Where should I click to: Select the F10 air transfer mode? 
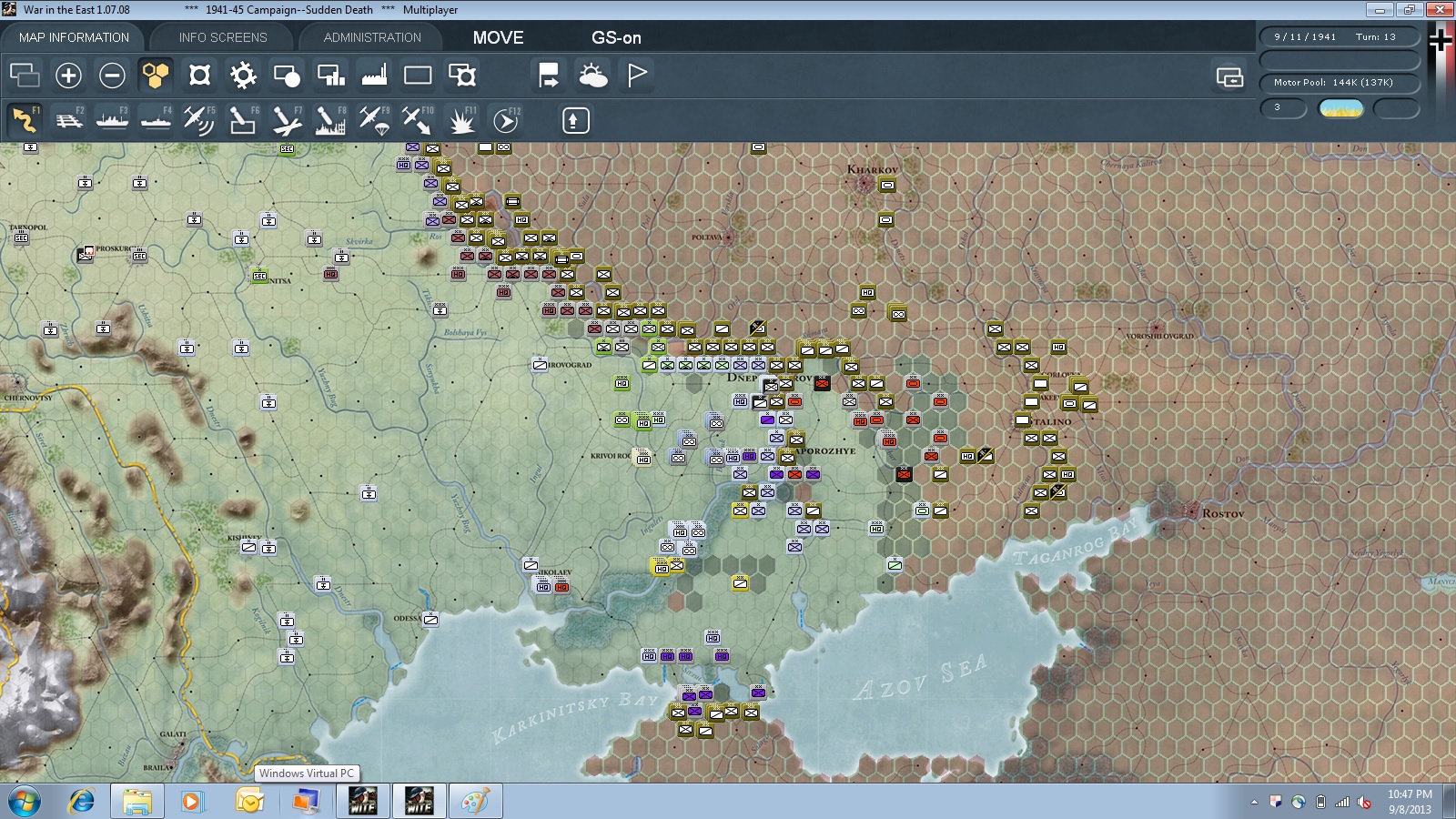418,120
